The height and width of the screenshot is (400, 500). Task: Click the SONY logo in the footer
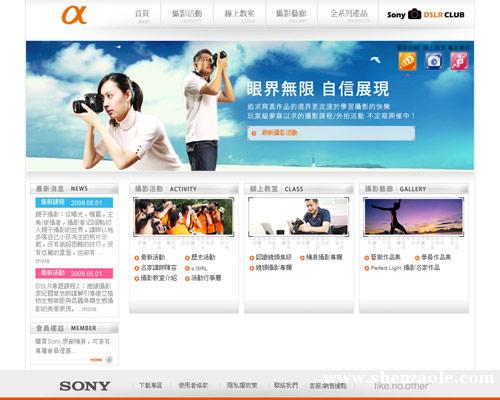(85, 386)
